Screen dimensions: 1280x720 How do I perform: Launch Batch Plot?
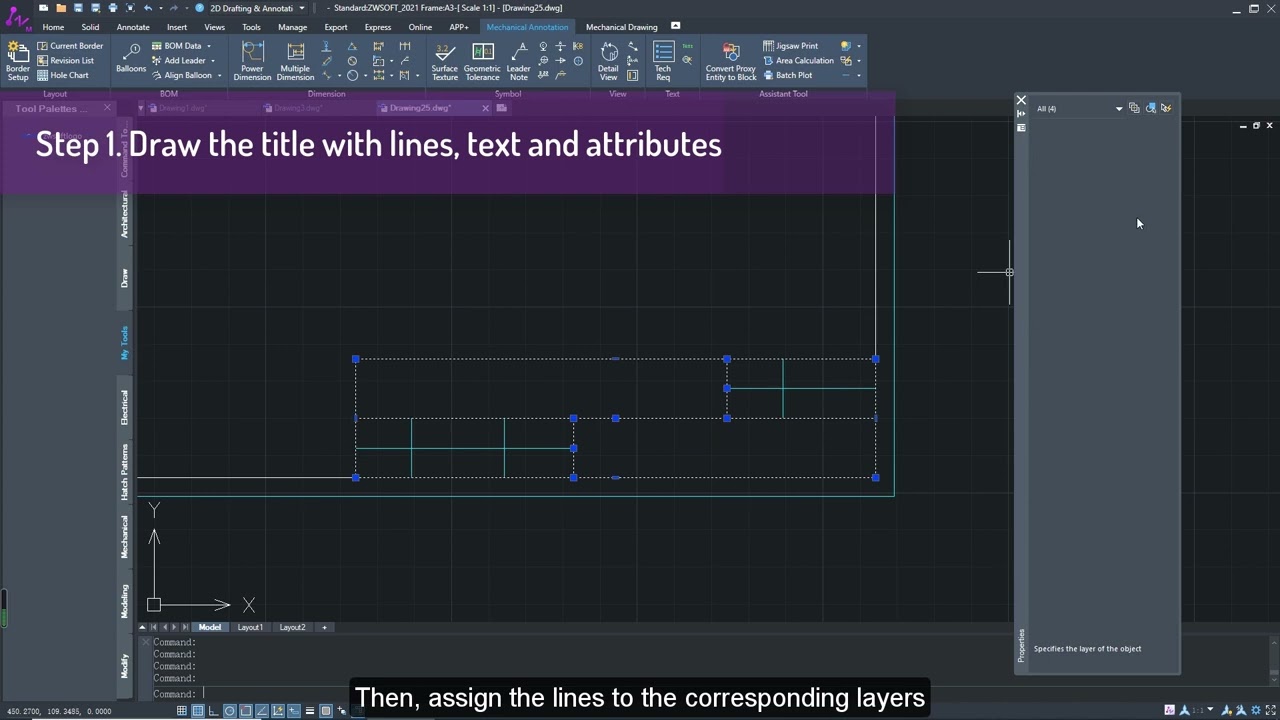[x=787, y=75]
